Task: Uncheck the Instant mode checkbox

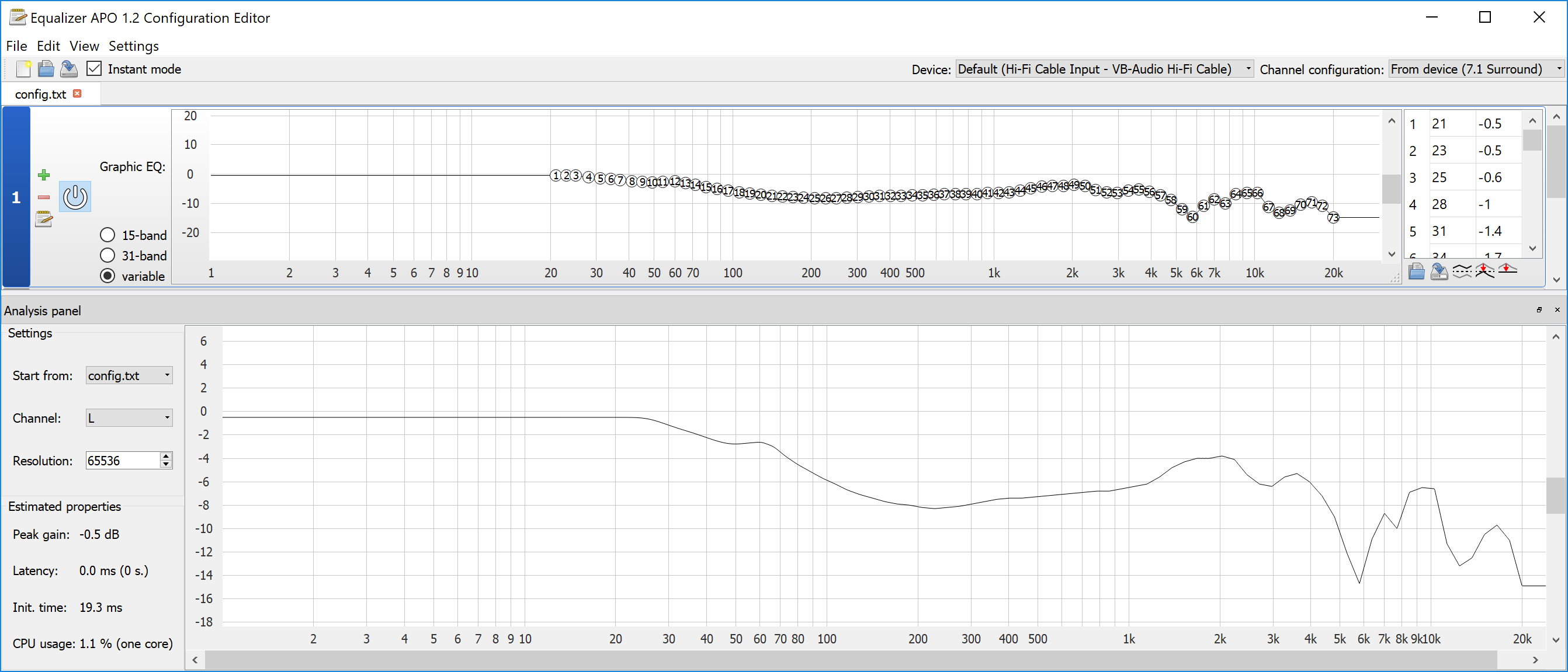Action: 93,69
